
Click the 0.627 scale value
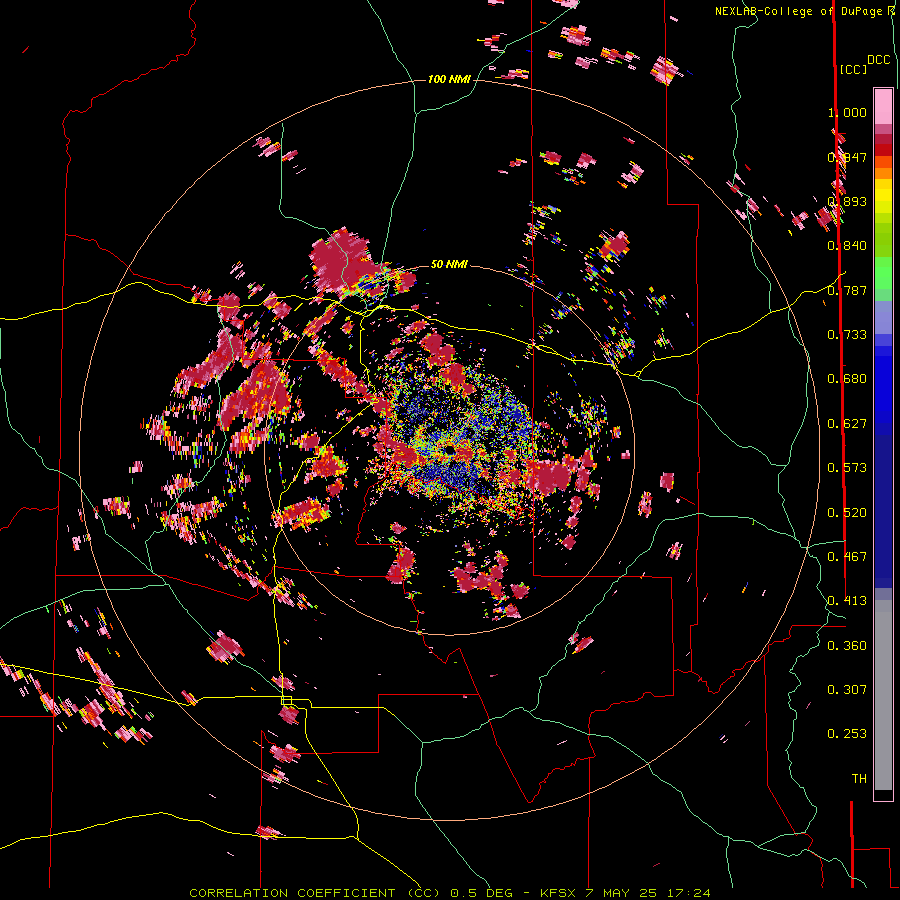(847, 424)
